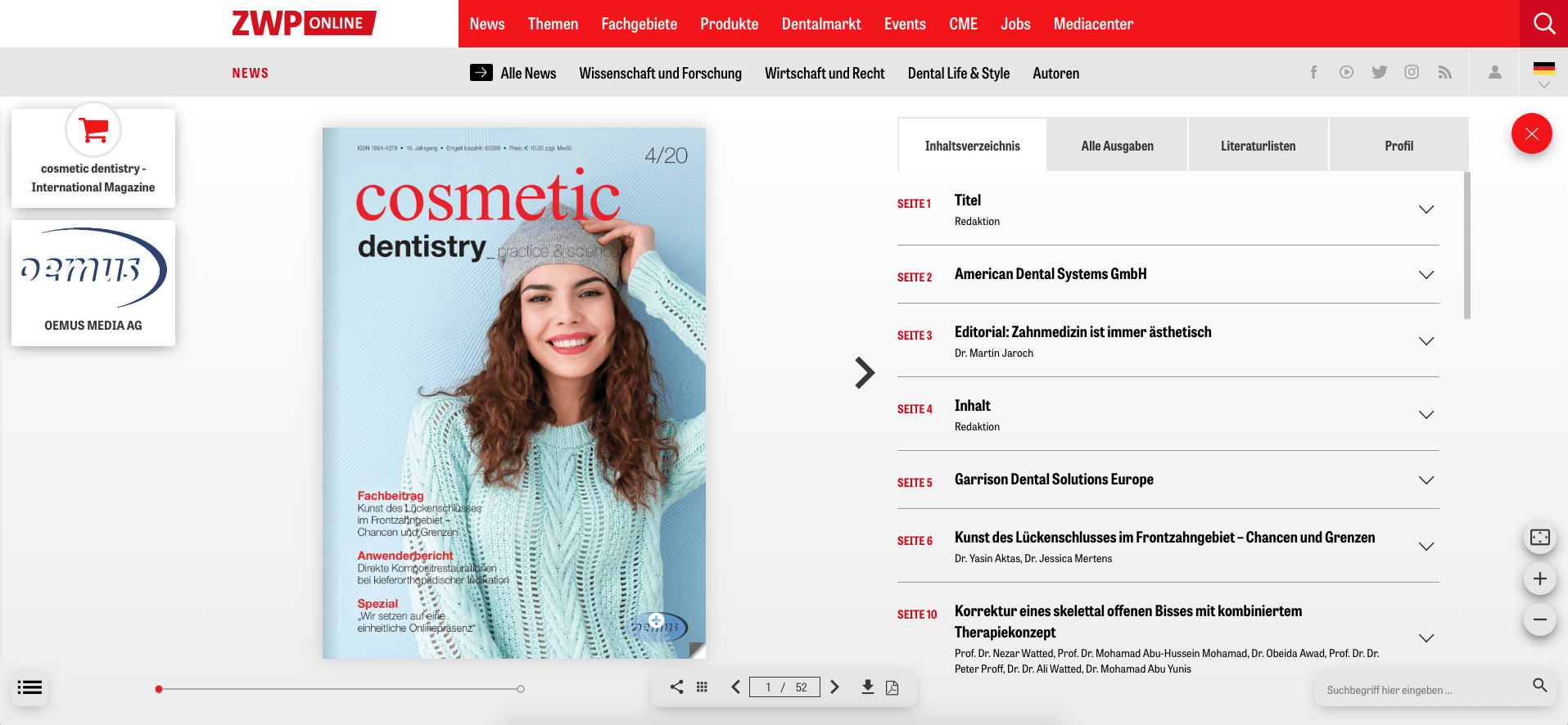Click the ZWP Online logo
Viewport: 1568px width, 725px height.
click(x=304, y=23)
